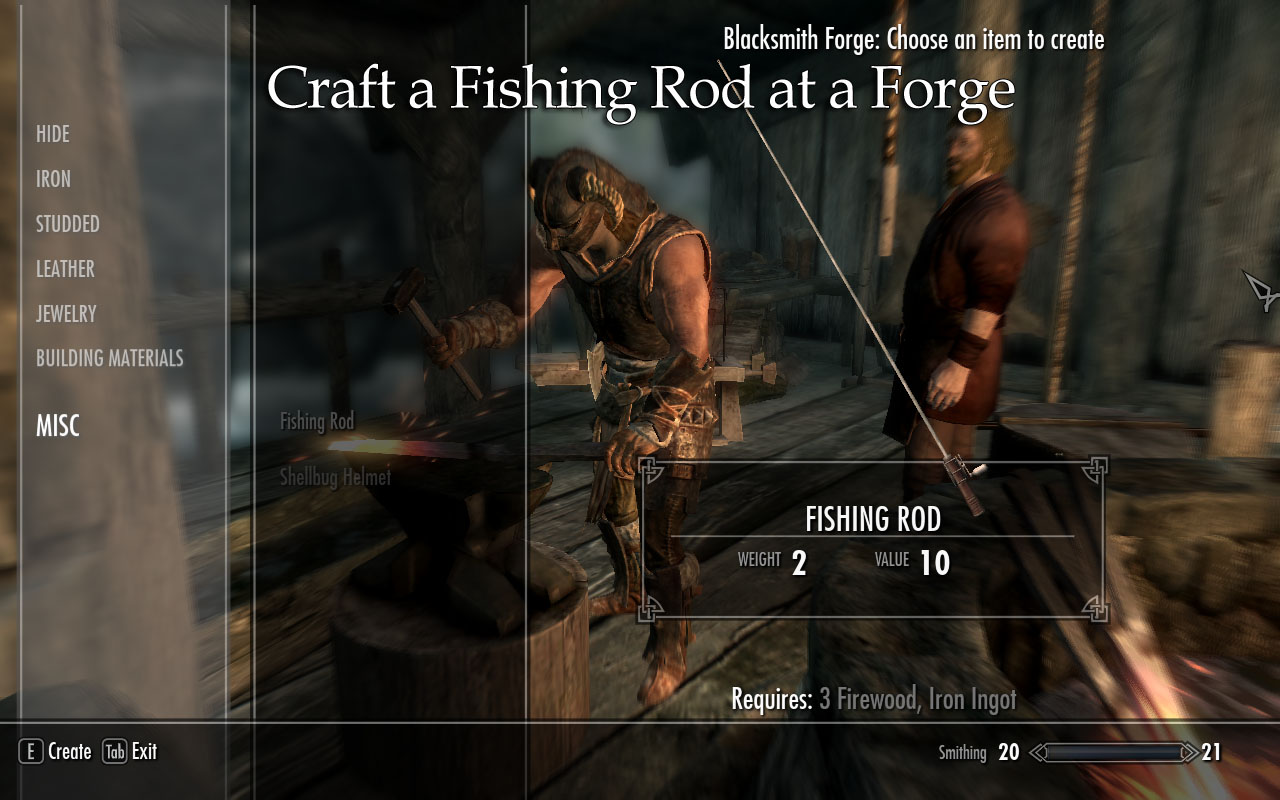Click the Smithing skill progress bar

(1113, 752)
